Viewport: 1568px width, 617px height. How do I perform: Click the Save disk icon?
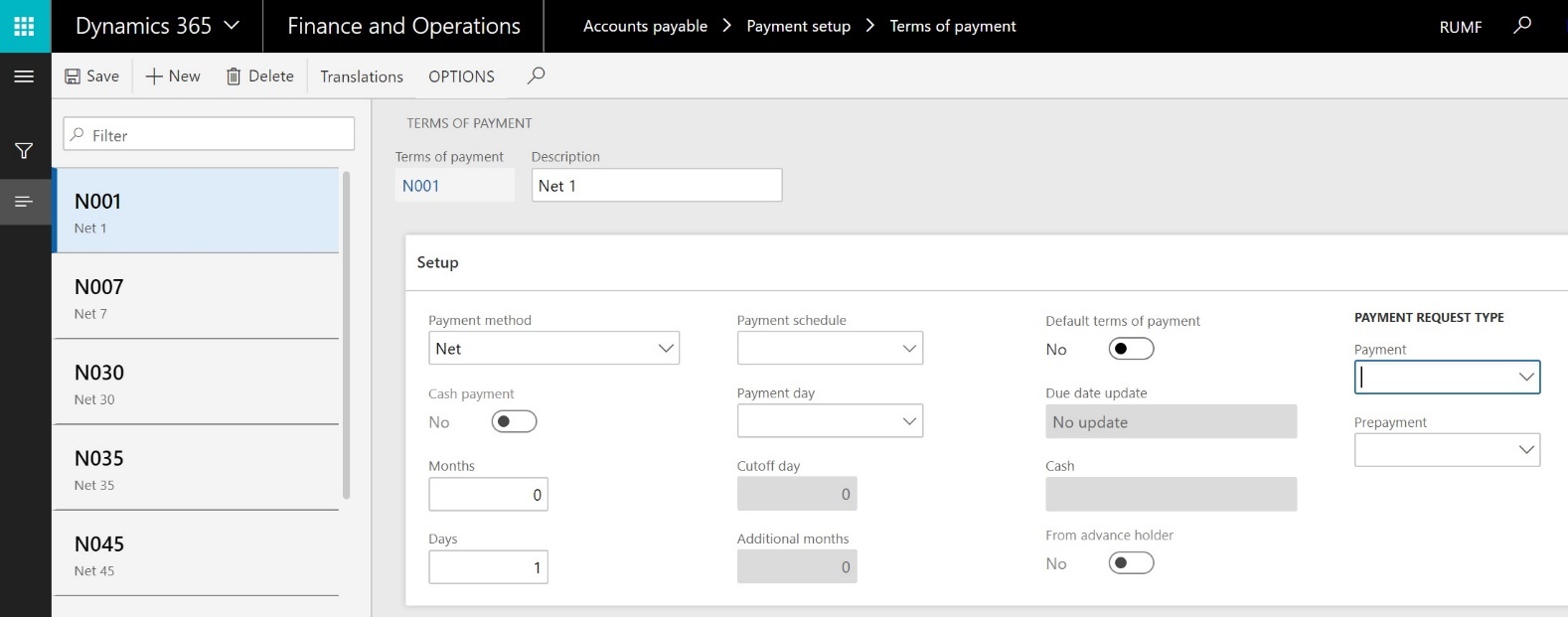[73, 77]
